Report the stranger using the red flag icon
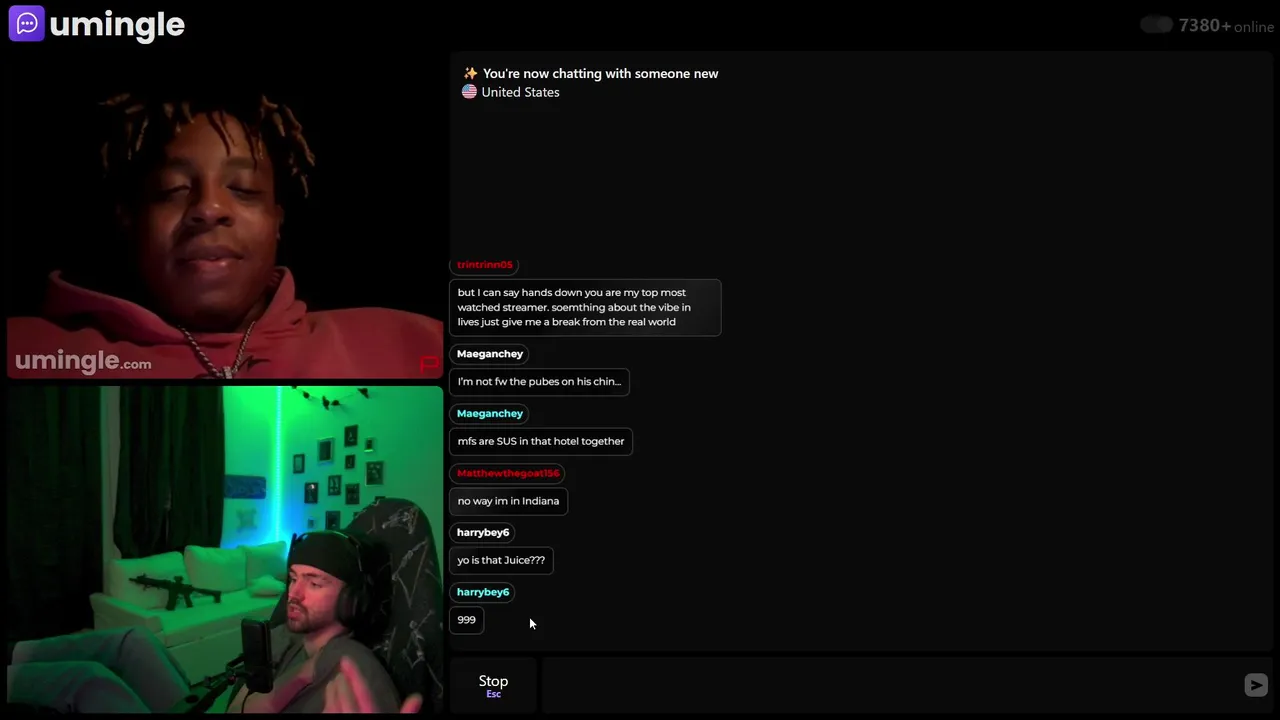This screenshot has width=1280, height=720. [429, 364]
